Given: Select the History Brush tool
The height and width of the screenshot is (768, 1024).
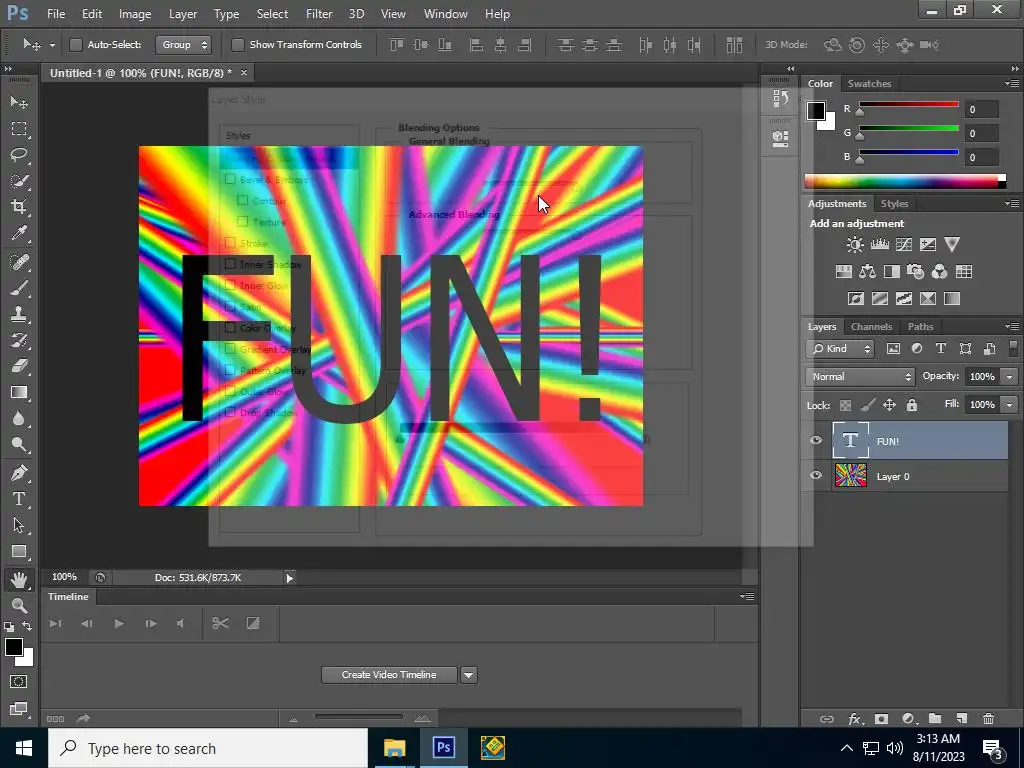Looking at the screenshot, I should tap(19, 340).
